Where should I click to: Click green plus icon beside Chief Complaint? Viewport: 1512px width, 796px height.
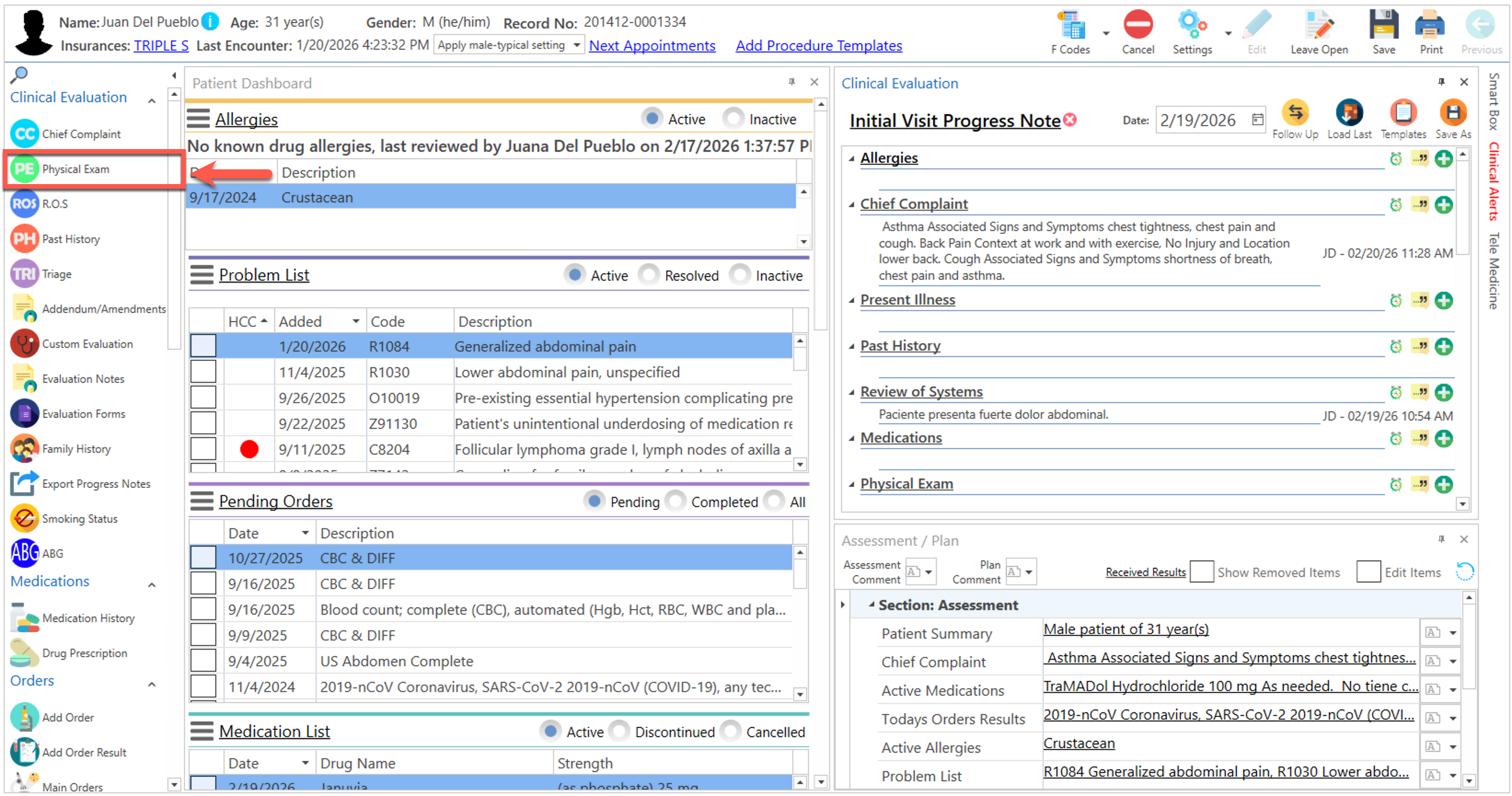coord(1443,205)
